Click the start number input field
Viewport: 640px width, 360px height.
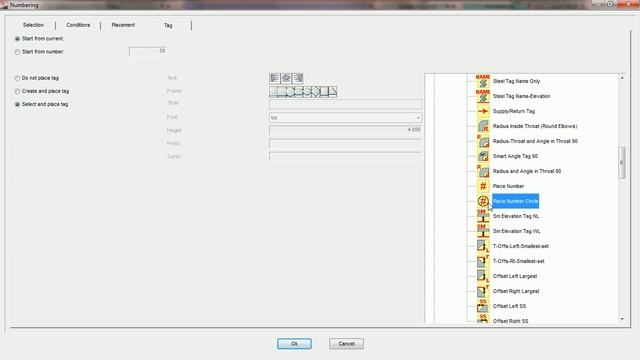(x=148, y=51)
